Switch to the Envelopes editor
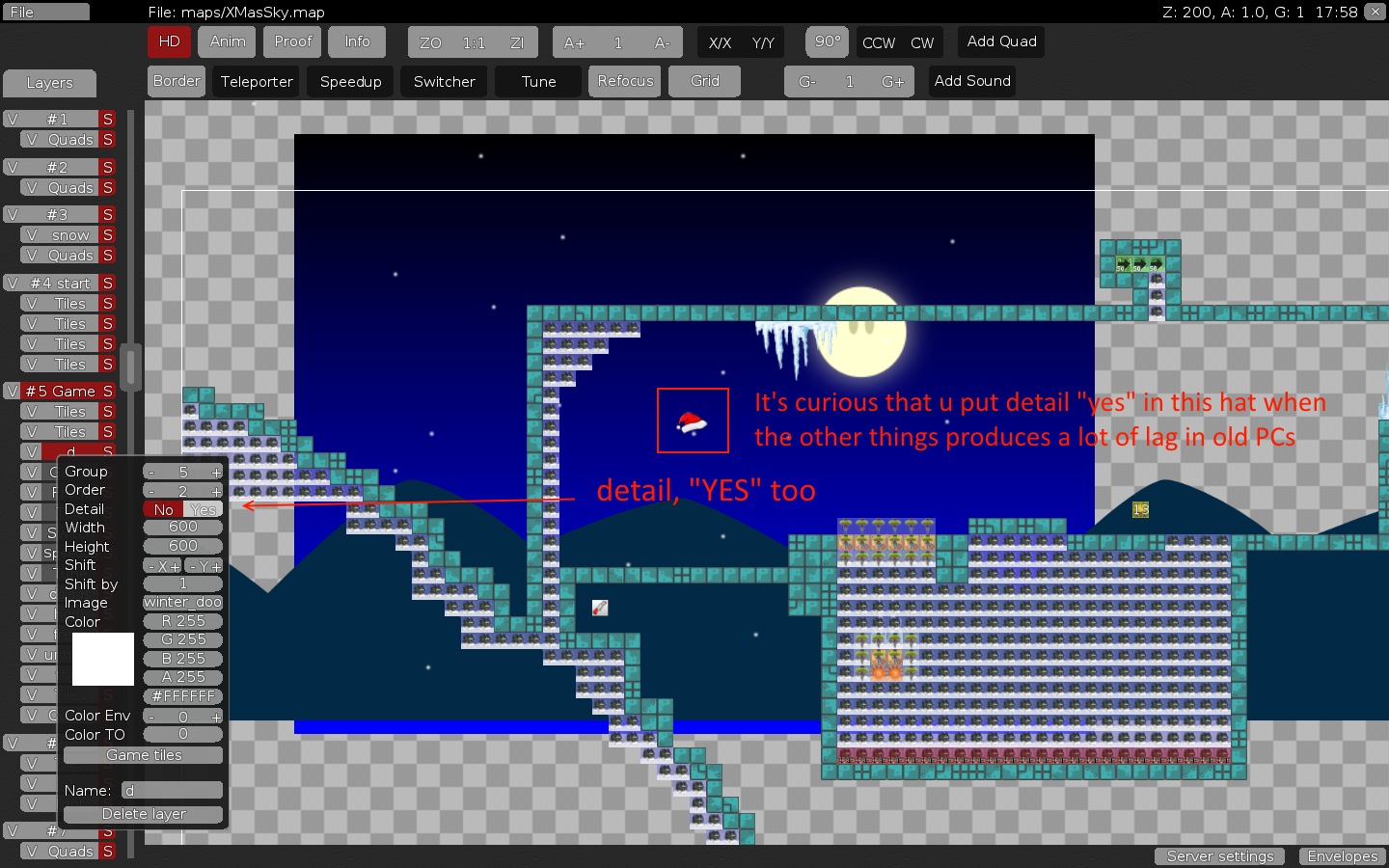The width and height of the screenshot is (1389, 868). (x=1343, y=855)
